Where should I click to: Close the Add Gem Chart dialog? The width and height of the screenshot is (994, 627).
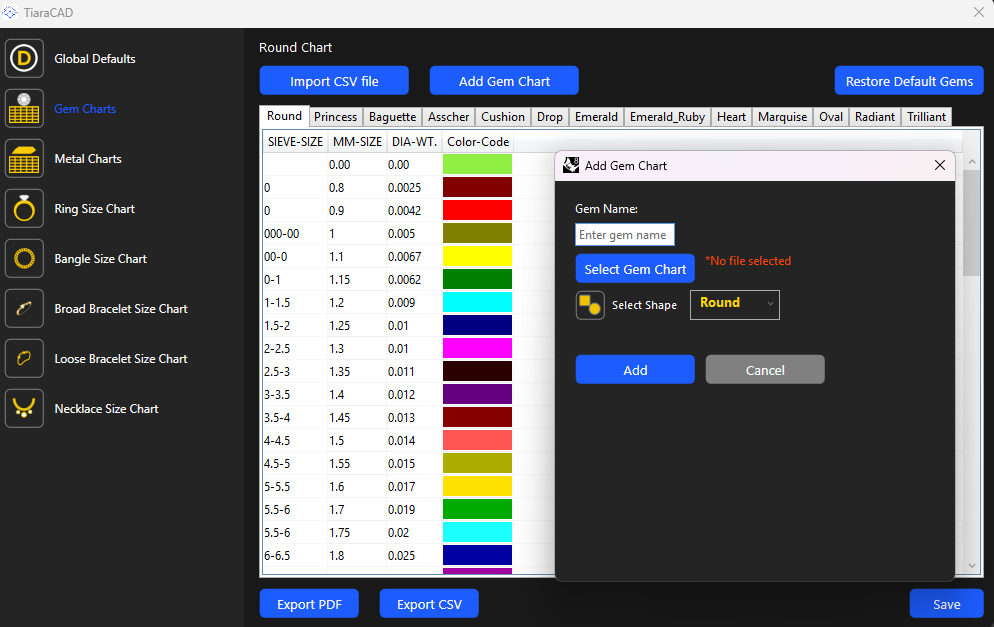pos(939,165)
